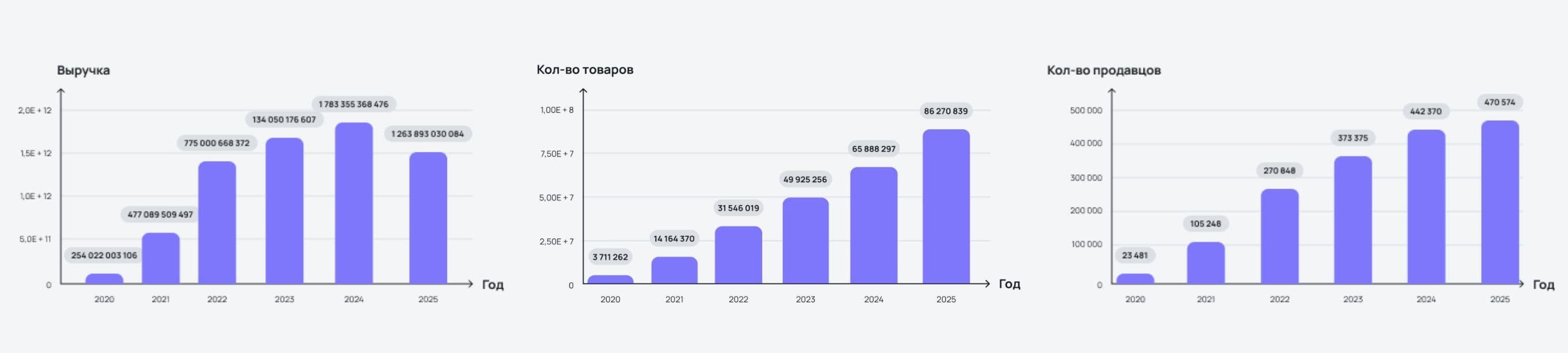Select the 2025 bar in Выручка chart
Image resolution: width=1568 pixels, height=353 pixels.
[x=428, y=218]
